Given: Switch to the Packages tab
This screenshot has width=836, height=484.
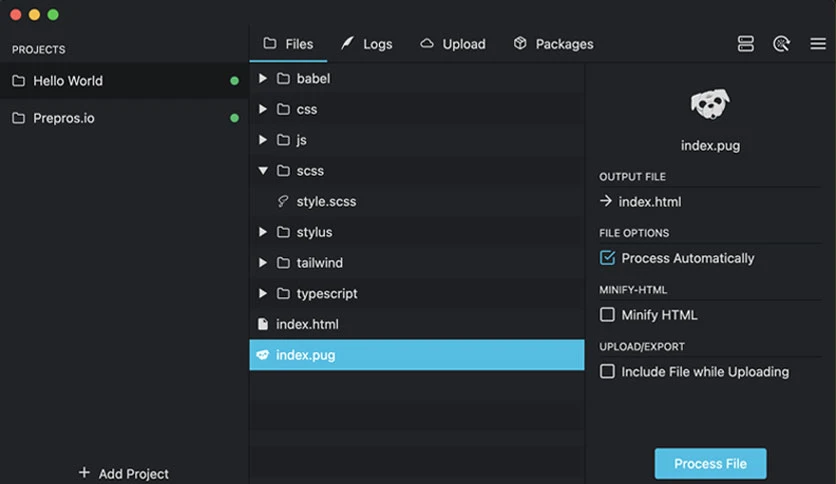Looking at the screenshot, I should (x=553, y=44).
